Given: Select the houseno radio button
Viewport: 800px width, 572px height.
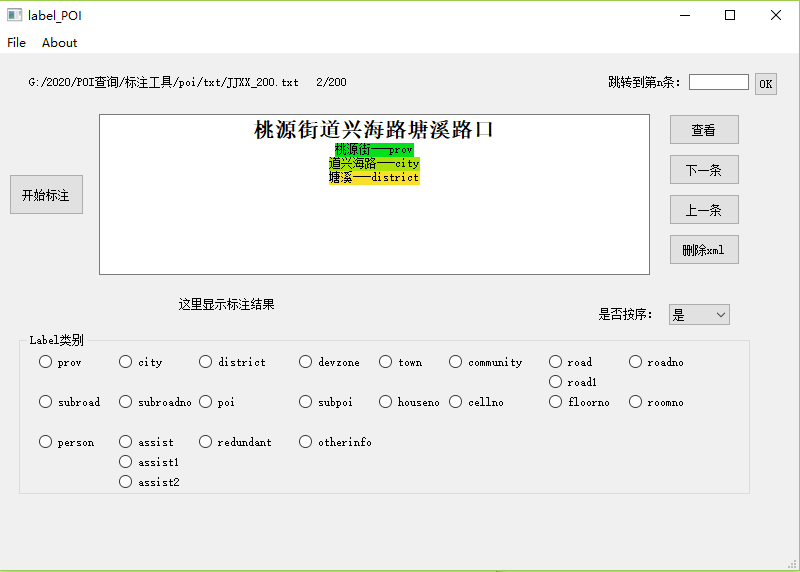Looking at the screenshot, I should tap(409, 402).
